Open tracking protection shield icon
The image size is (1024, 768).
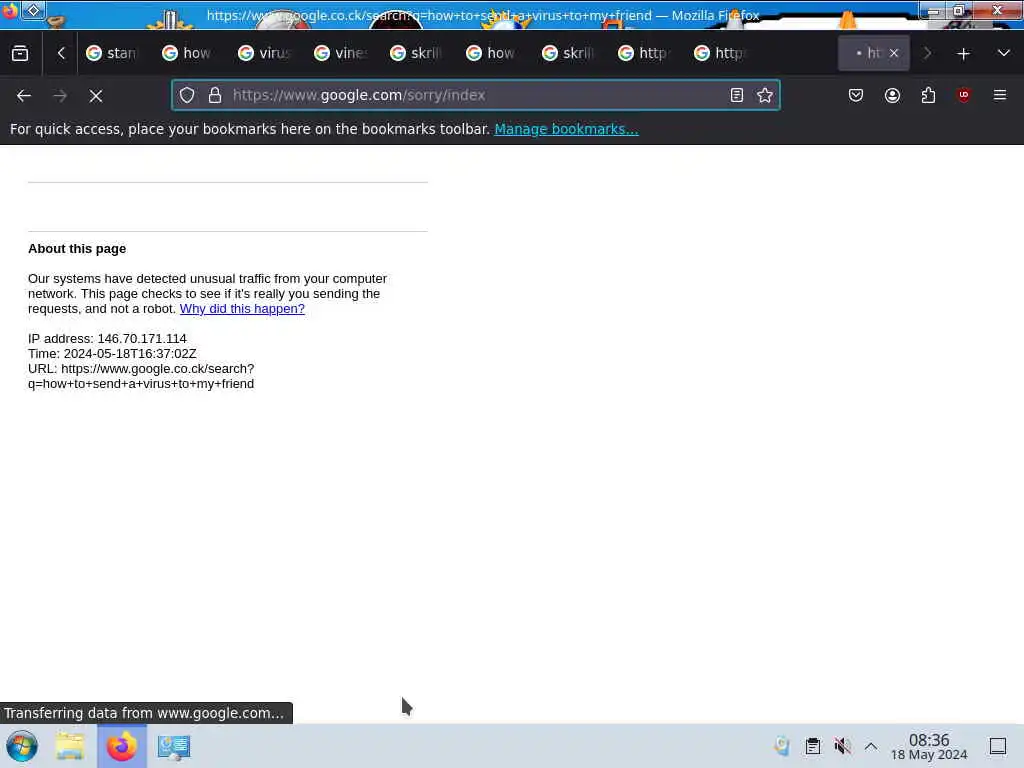click(187, 95)
